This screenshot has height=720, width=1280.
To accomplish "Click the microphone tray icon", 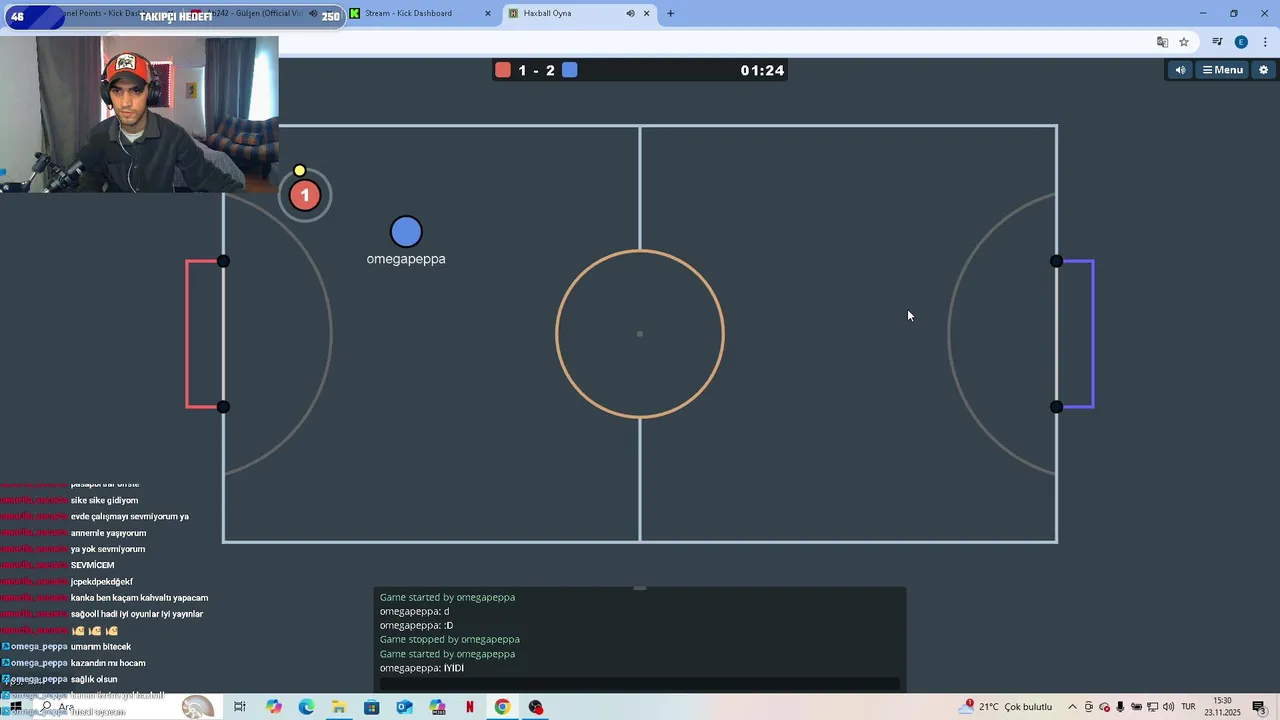I will coord(1121,707).
